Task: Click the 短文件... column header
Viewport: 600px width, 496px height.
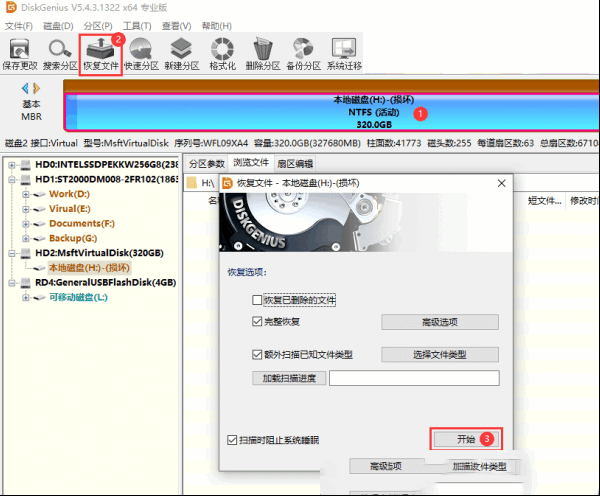Action: [x=544, y=201]
